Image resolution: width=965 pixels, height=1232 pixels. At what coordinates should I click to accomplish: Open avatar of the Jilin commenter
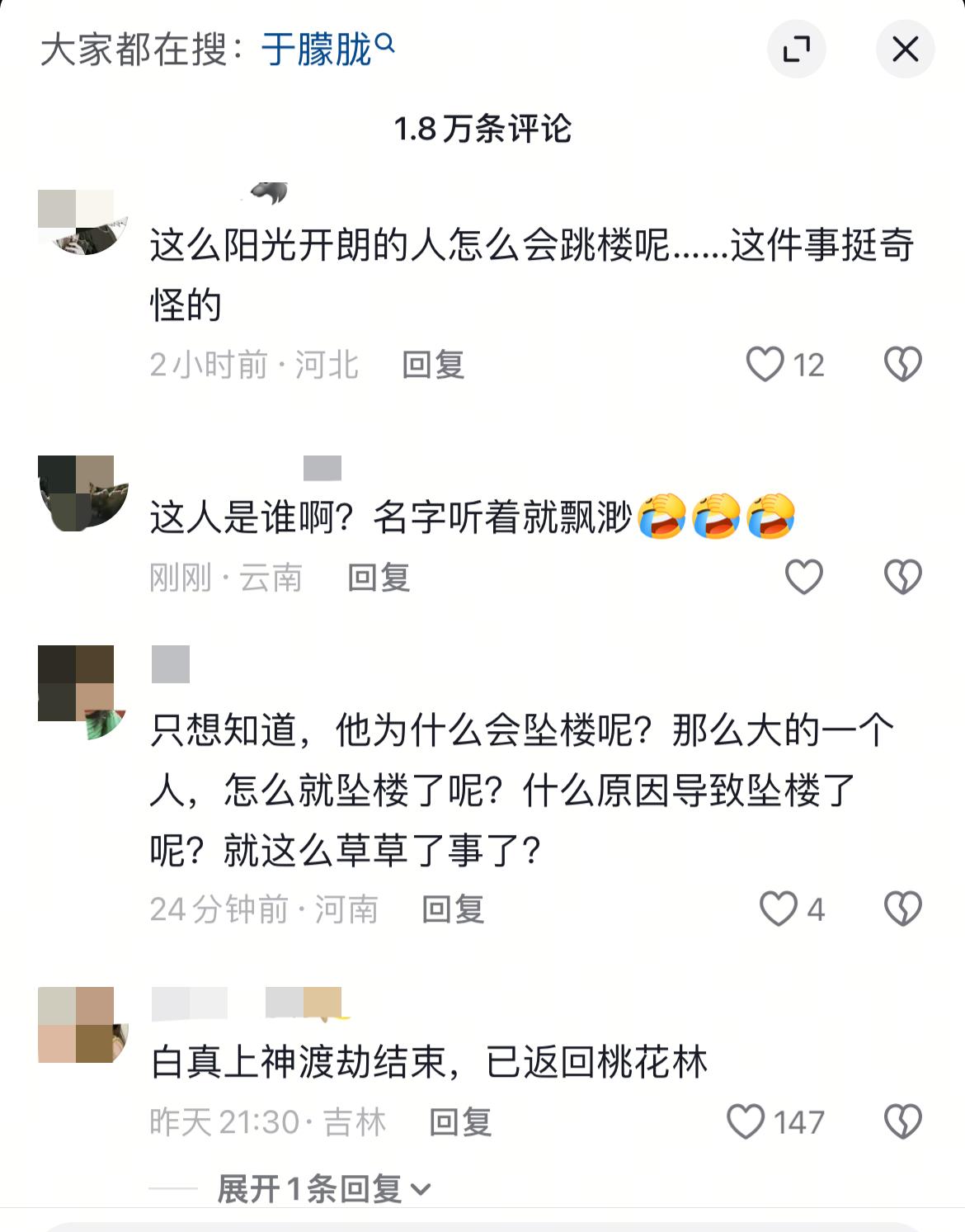[x=83, y=1024]
